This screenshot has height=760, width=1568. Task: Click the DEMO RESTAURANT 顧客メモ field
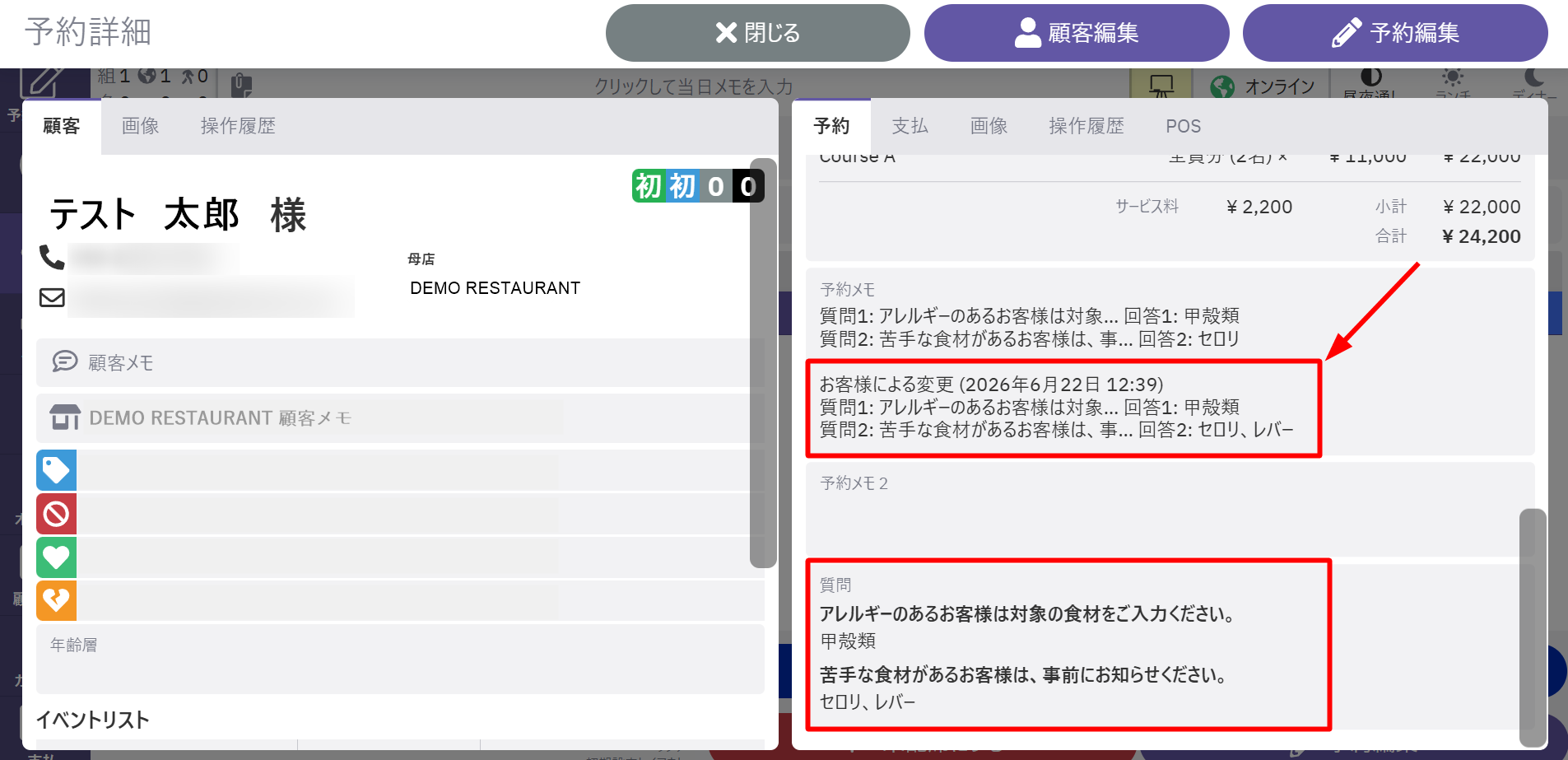400,417
